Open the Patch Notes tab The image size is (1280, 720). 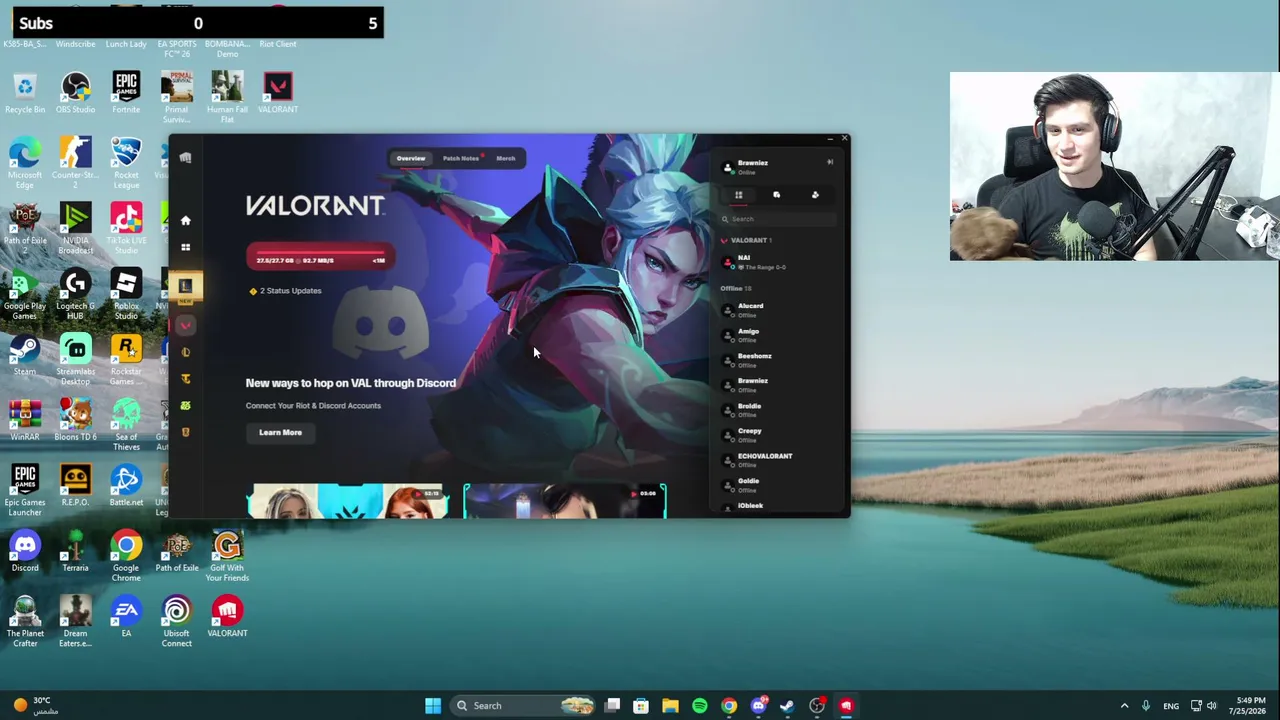[x=461, y=158]
